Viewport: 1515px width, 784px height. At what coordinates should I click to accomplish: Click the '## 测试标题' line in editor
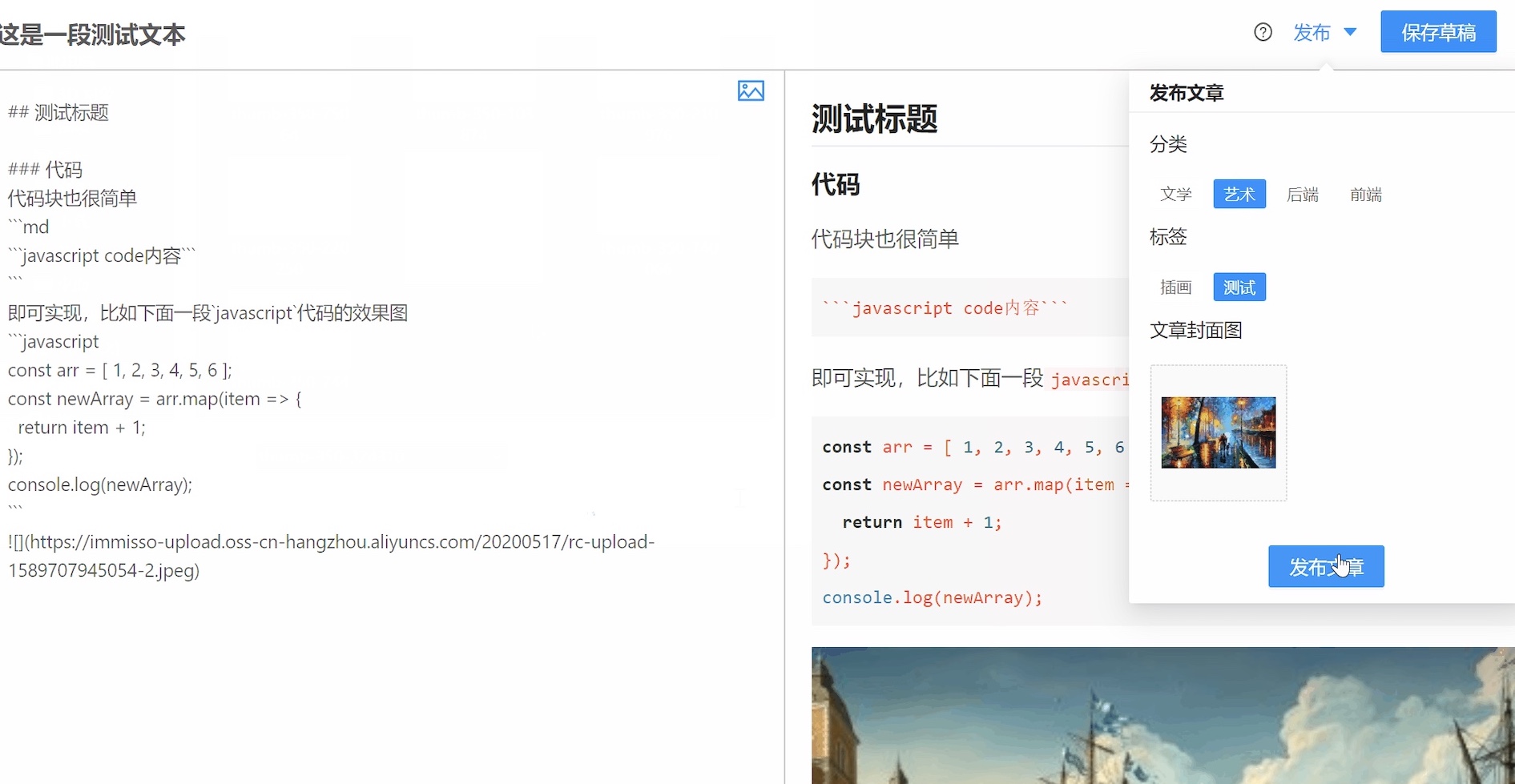[x=58, y=112]
